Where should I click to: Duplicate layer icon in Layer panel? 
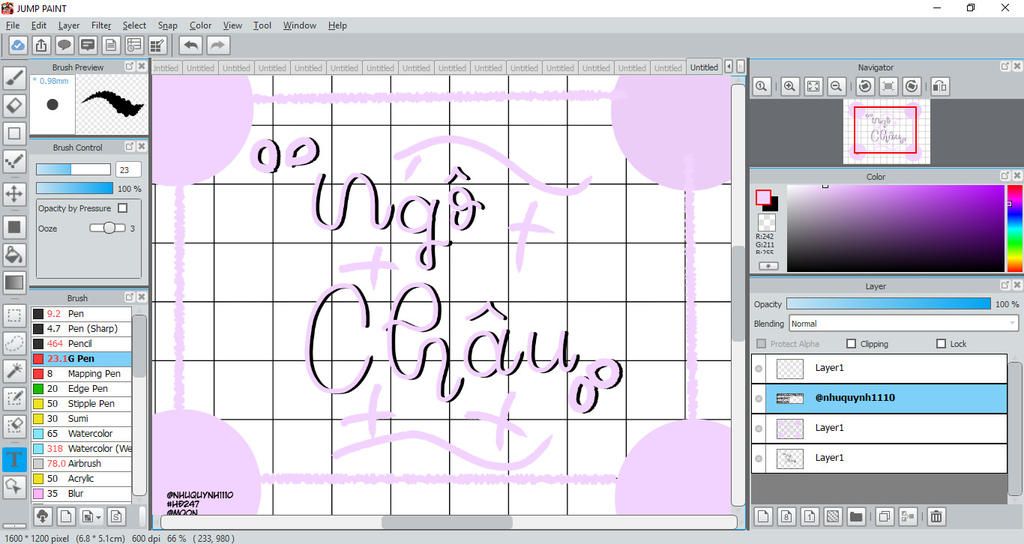click(884, 517)
